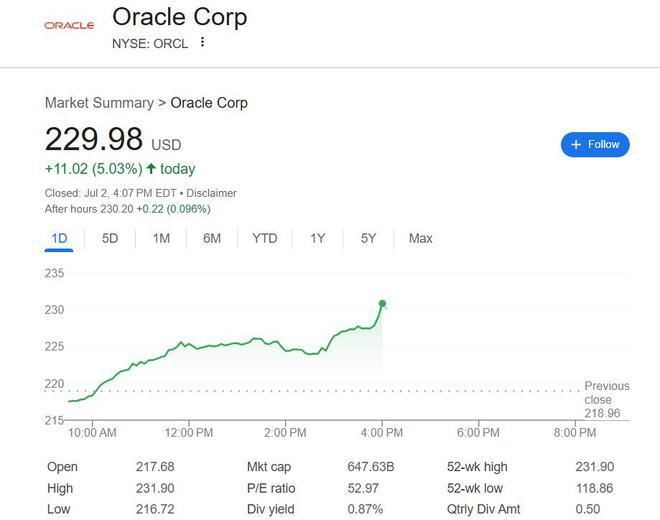Switch chart to 6M range
Screen dimensions: 660x520
coord(212,238)
